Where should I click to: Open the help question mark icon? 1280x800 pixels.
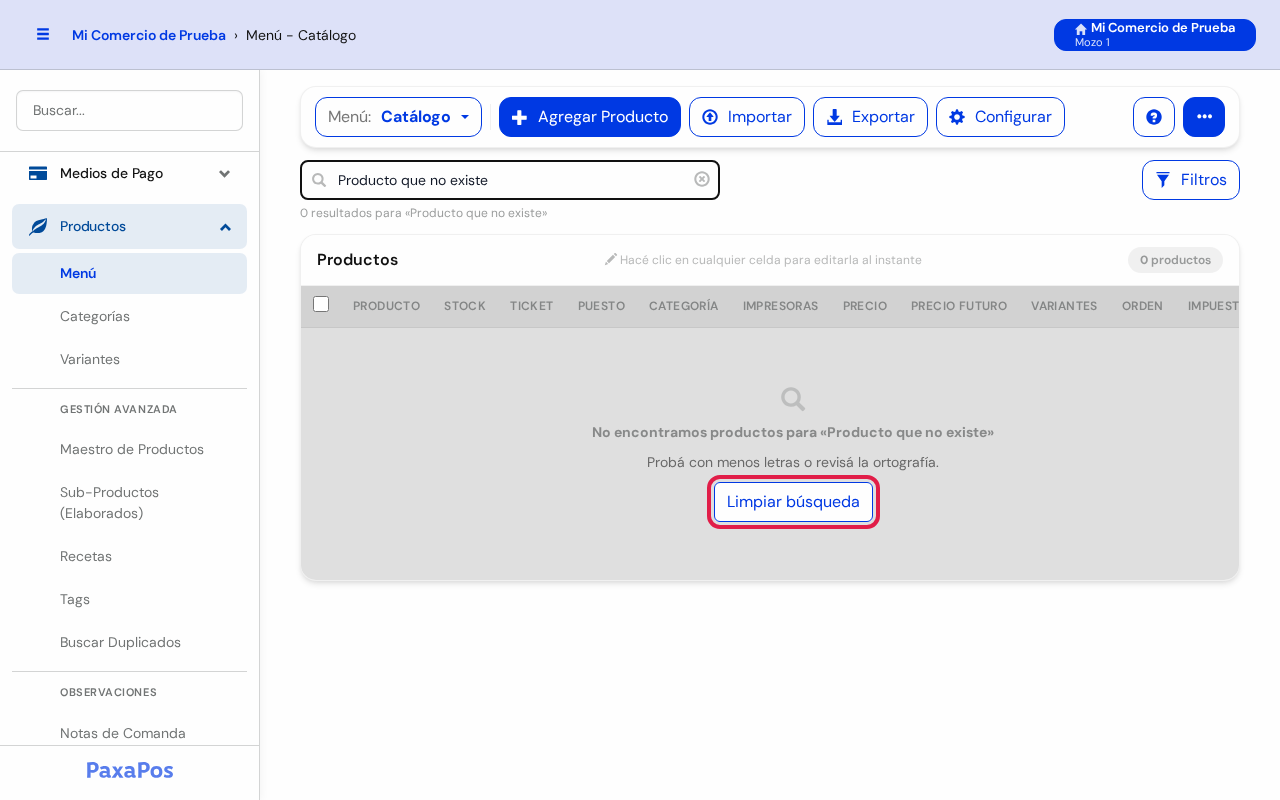(1154, 117)
